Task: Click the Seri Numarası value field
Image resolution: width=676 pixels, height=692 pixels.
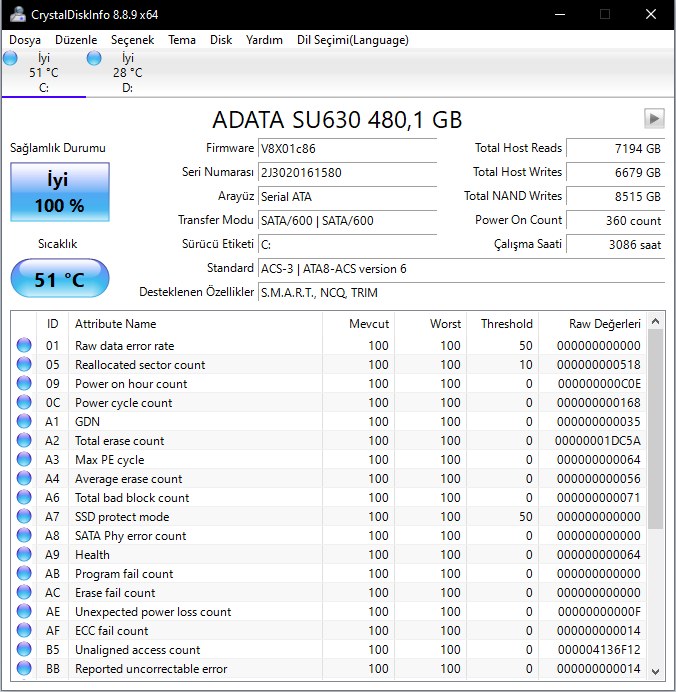Action: click(347, 172)
